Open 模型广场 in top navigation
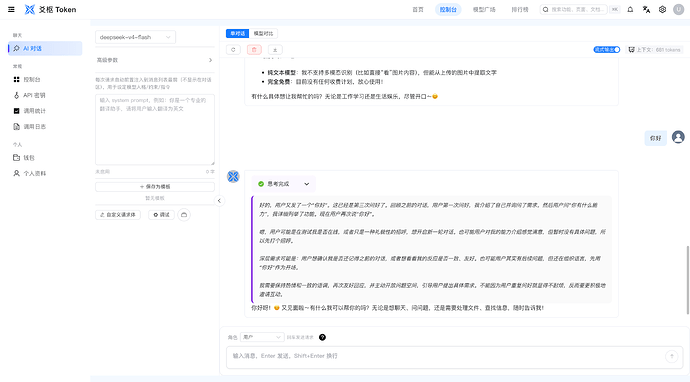 coord(484,9)
